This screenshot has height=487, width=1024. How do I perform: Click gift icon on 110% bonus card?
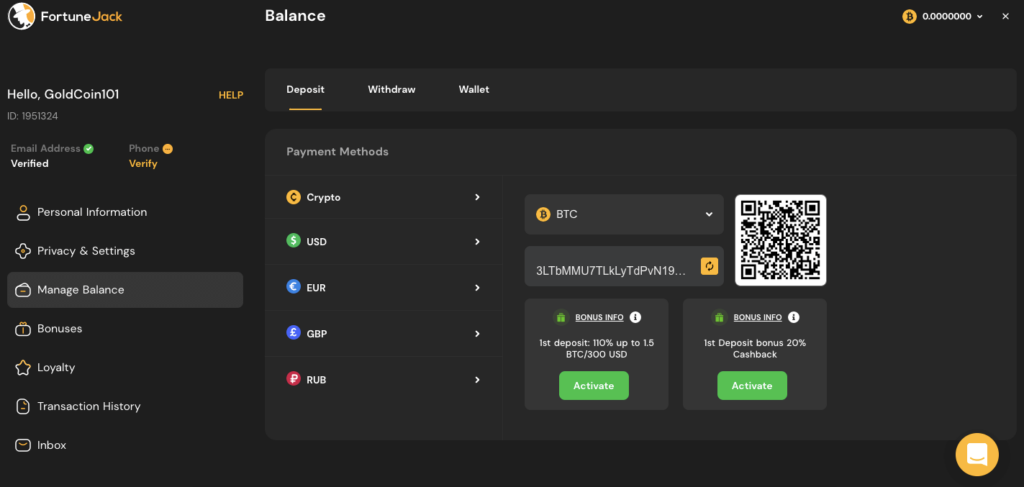tap(560, 317)
